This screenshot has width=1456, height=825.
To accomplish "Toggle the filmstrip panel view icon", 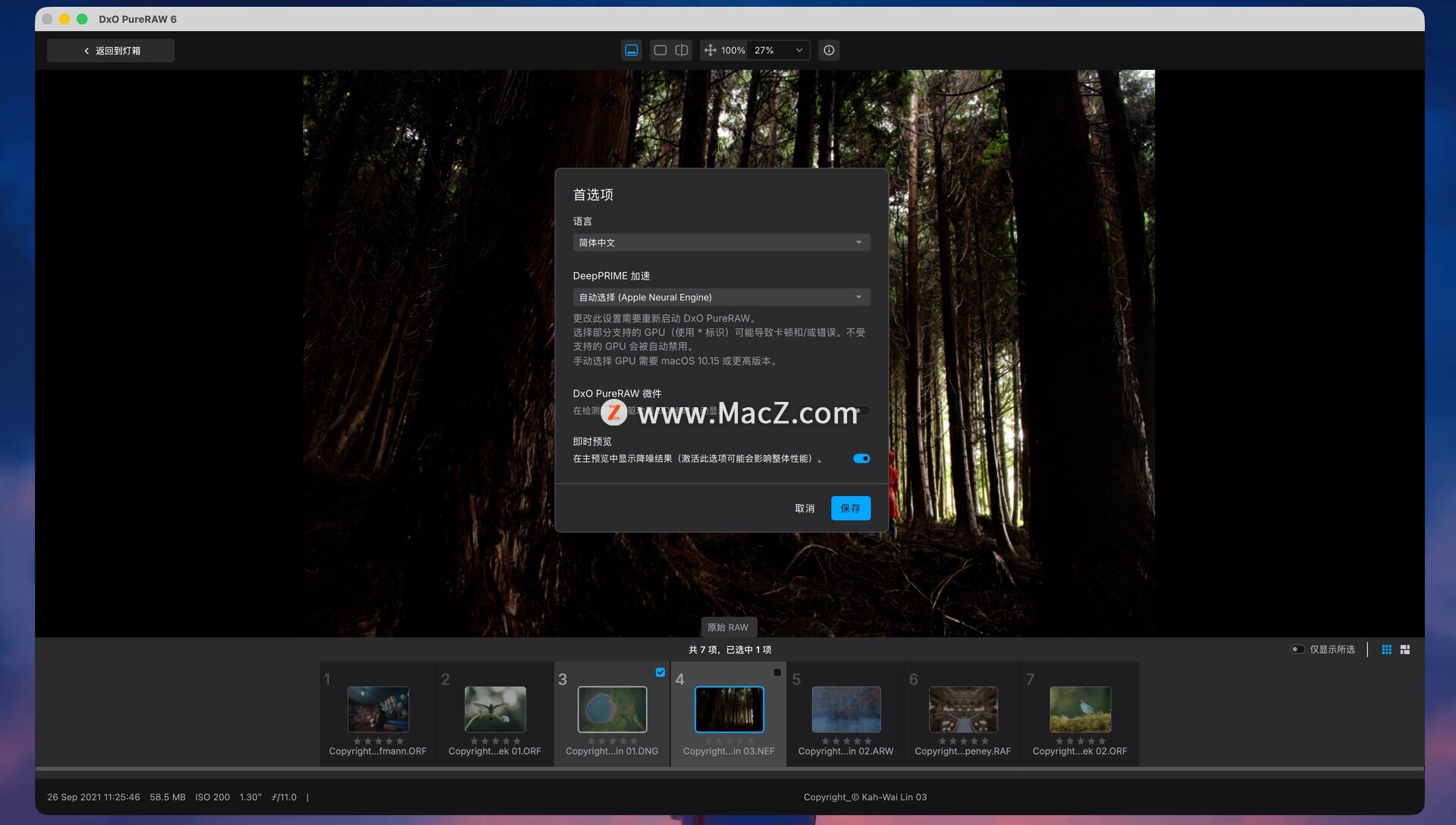I will coord(631,50).
